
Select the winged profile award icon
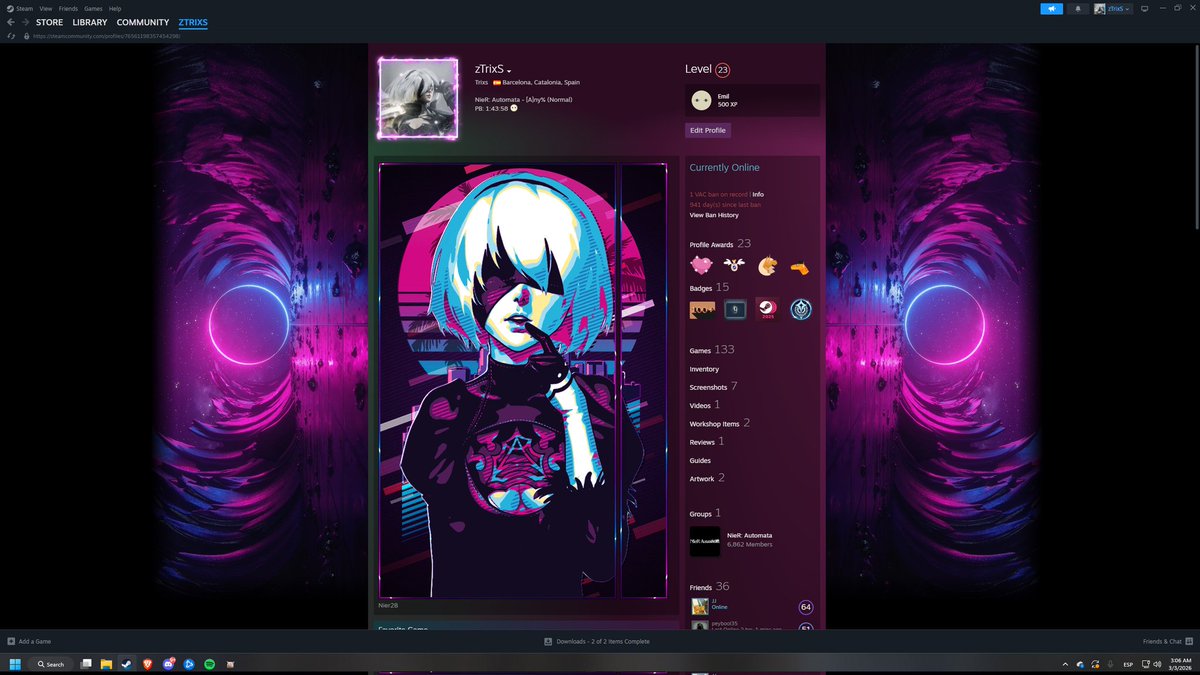[x=734, y=265]
